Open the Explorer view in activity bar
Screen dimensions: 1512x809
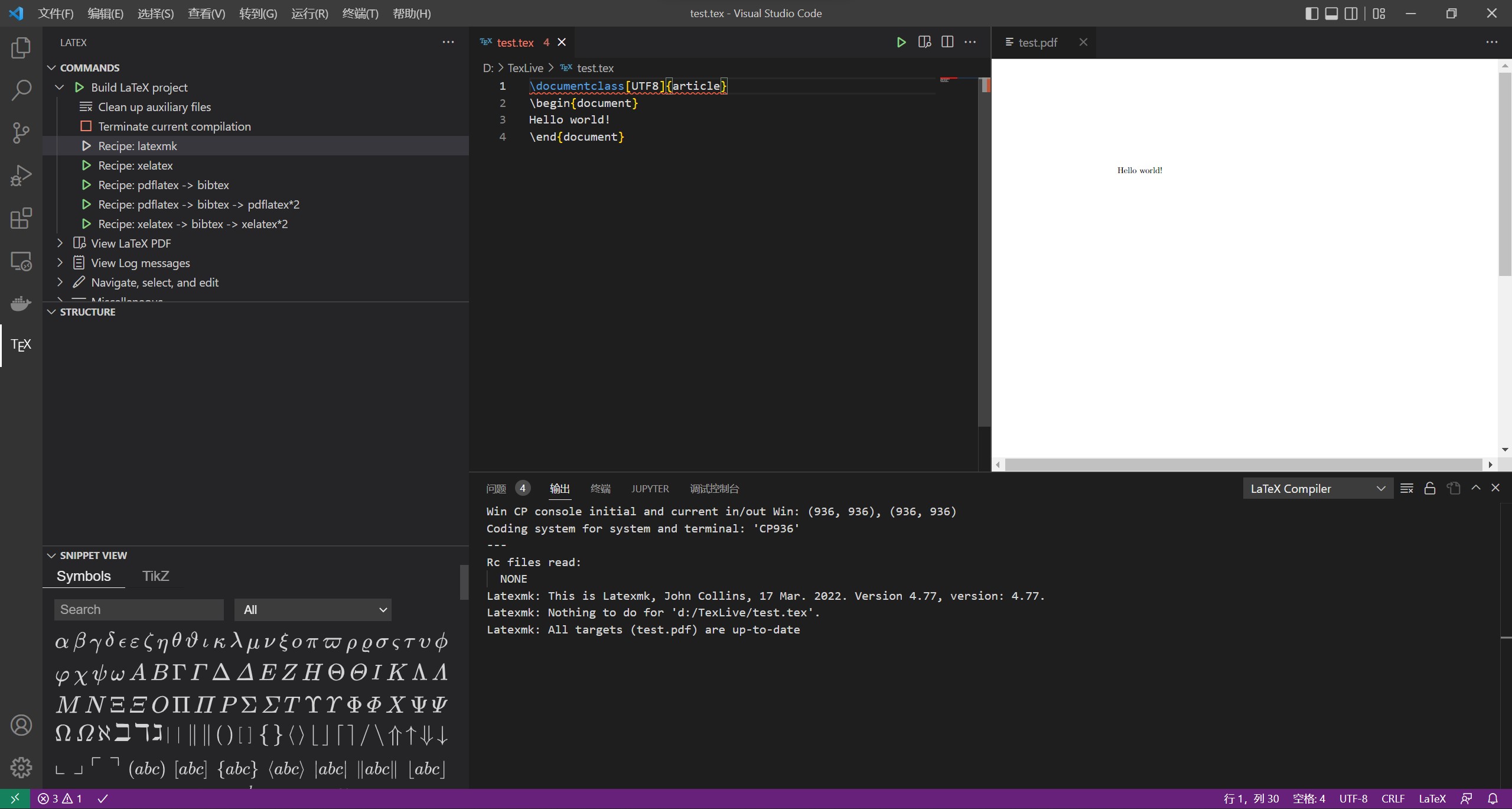pos(21,47)
